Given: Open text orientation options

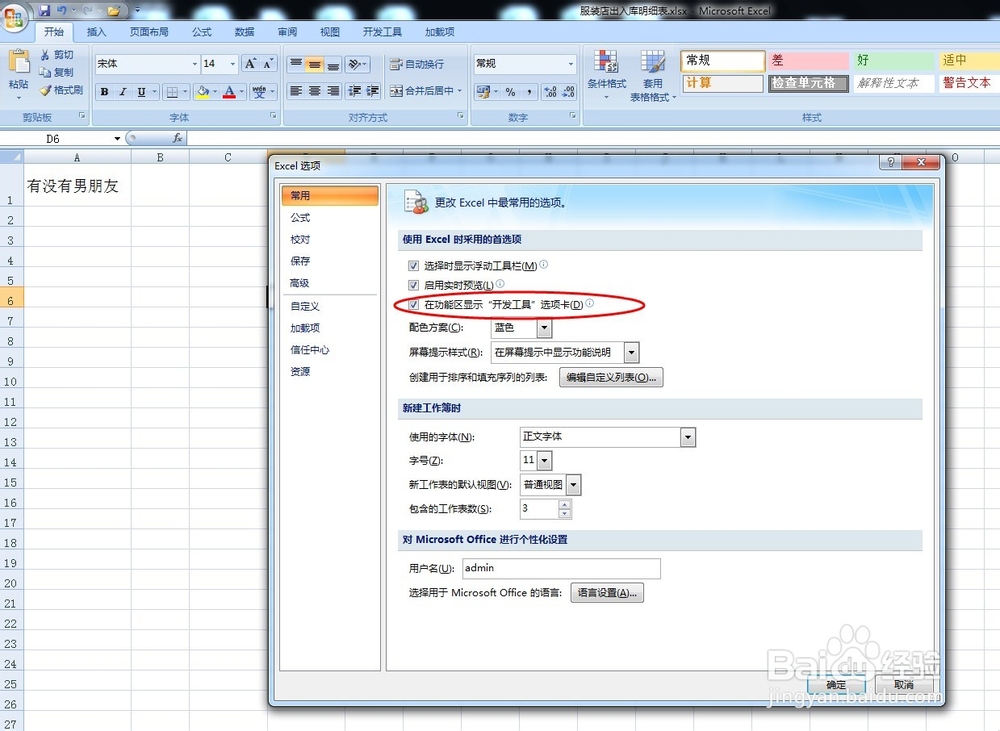Looking at the screenshot, I should click(x=357, y=63).
